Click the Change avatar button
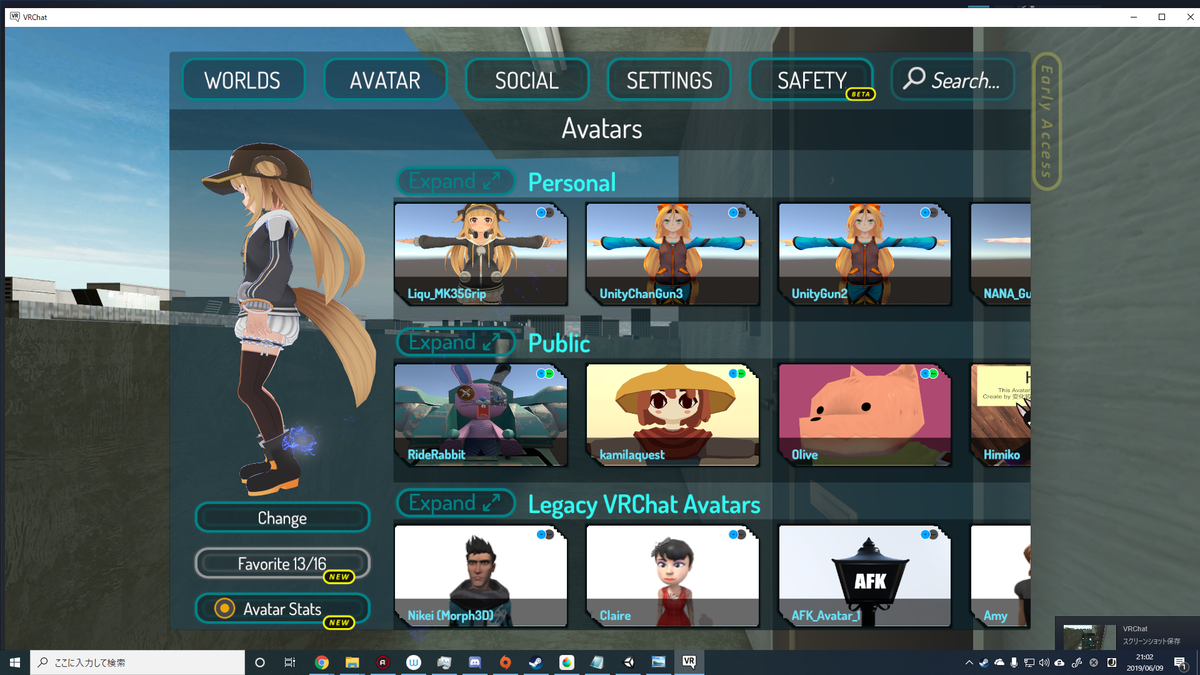This screenshot has height=675, width=1200. pos(282,518)
